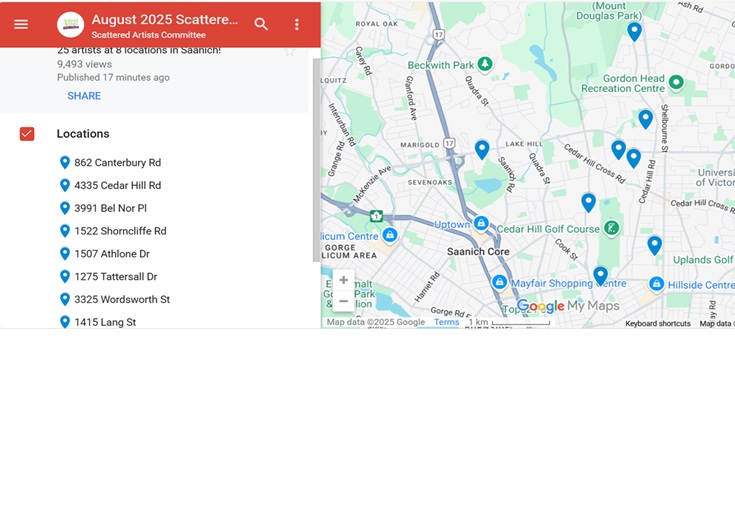Select the Gordon Head Recreation Centre marker
Image resolution: width=735 pixels, height=518 pixels.
(676, 82)
